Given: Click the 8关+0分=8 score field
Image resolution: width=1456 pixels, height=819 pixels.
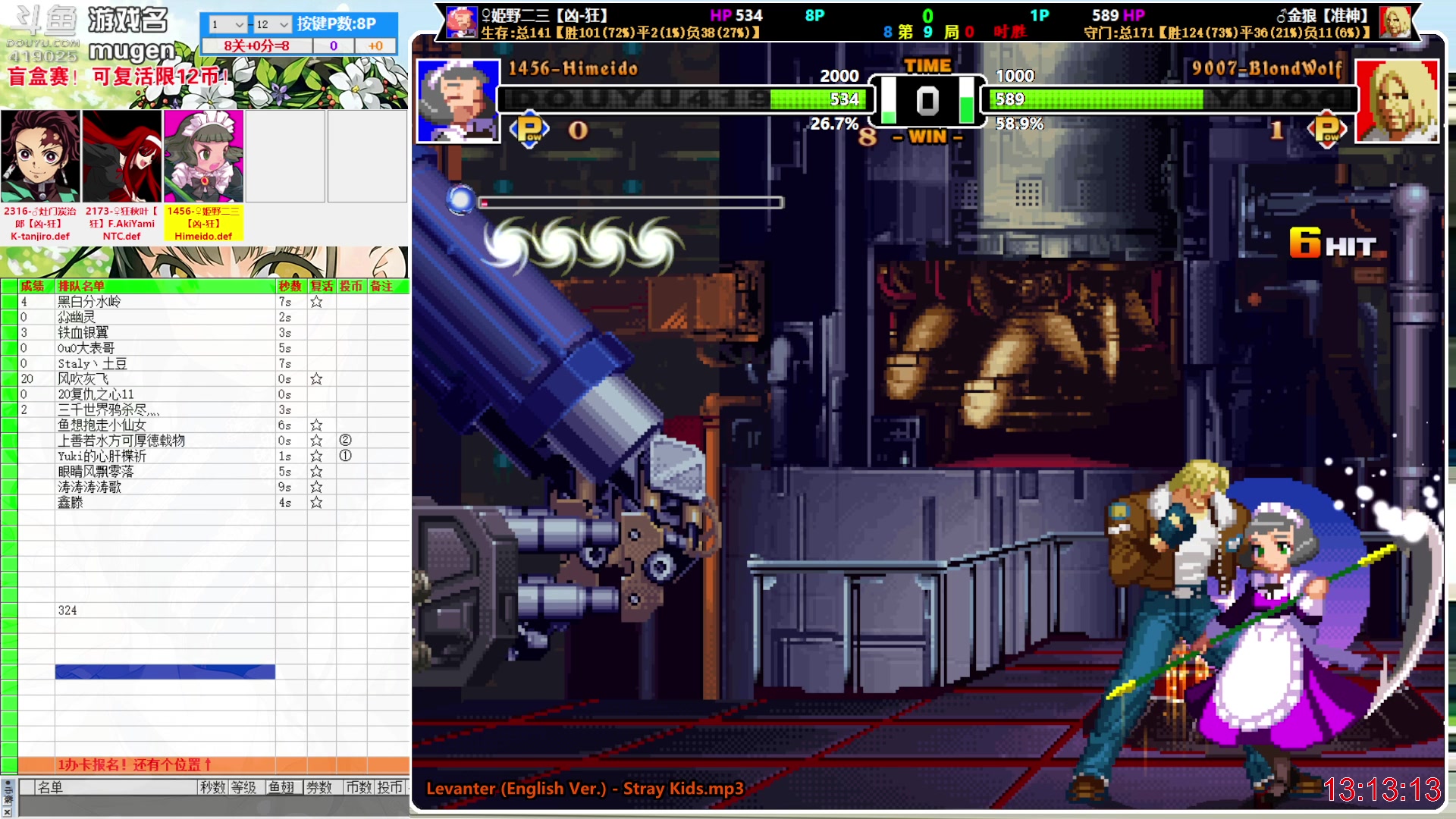Looking at the screenshot, I should coord(256,45).
